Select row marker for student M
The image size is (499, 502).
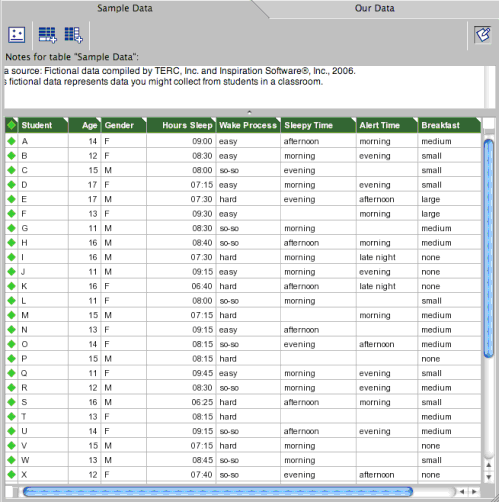click(11, 315)
